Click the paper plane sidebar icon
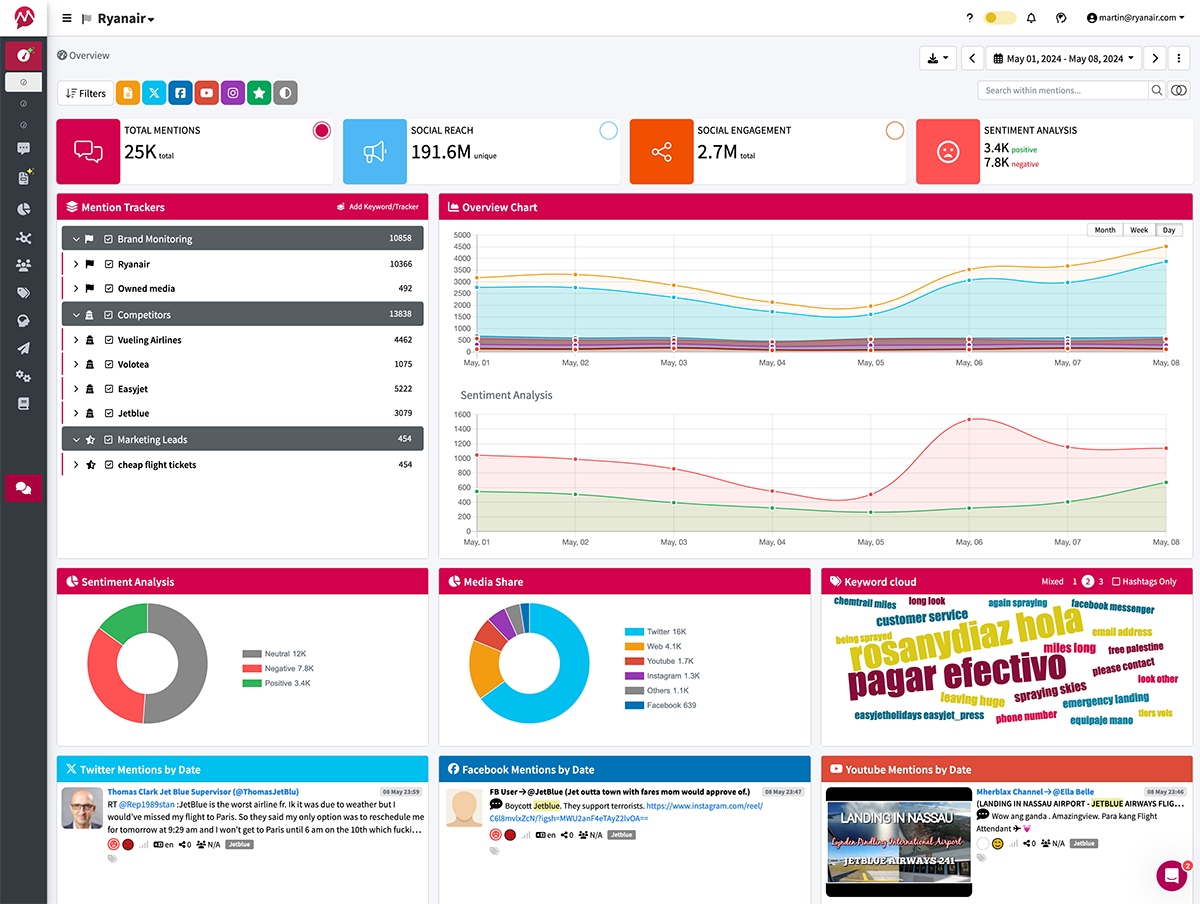Screen dimensions: 1200x904 pos(23,348)
